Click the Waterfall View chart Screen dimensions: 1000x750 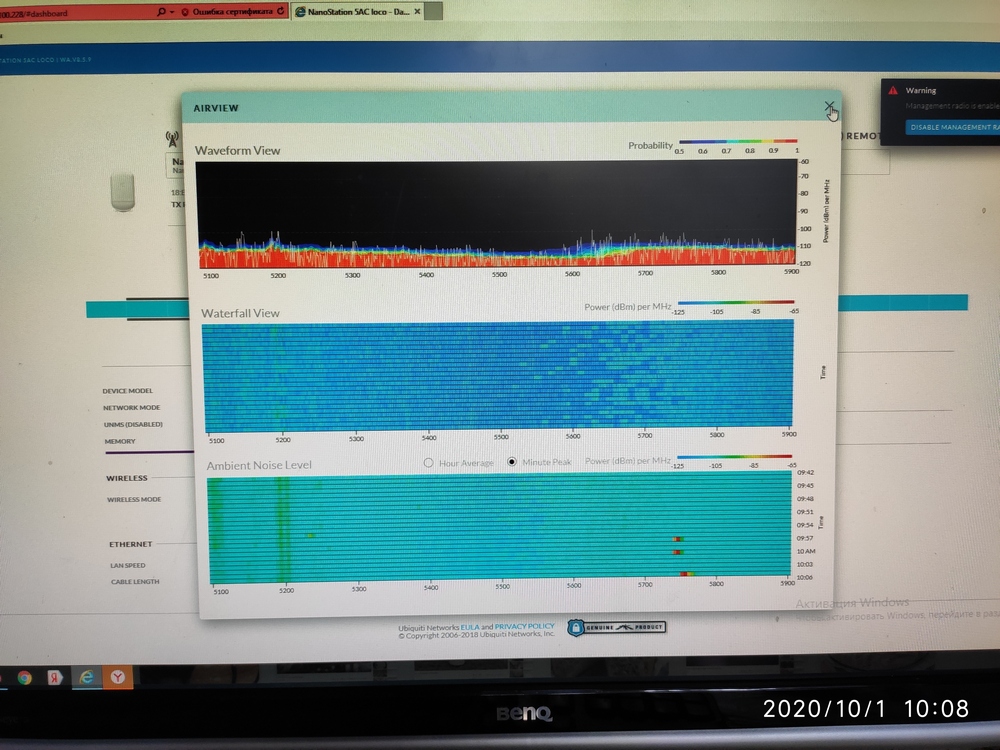(x=497, y=376)
